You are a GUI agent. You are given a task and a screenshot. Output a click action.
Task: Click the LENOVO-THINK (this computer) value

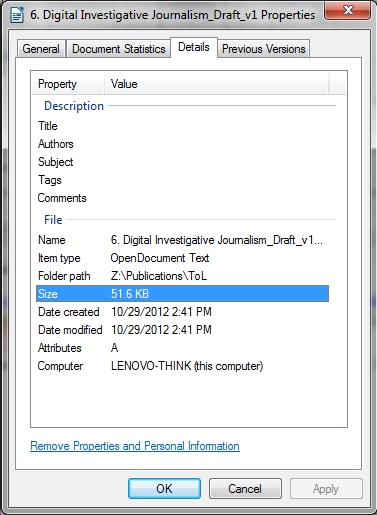(187, 366)
